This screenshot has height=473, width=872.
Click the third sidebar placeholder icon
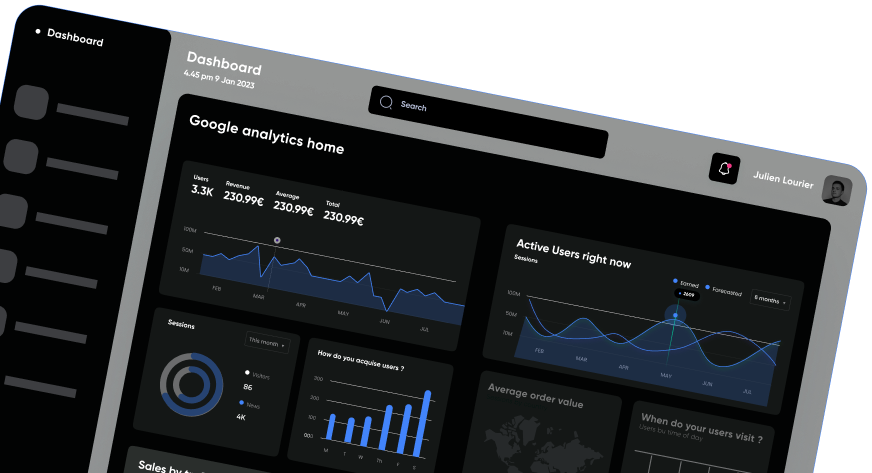click(11, 212)
